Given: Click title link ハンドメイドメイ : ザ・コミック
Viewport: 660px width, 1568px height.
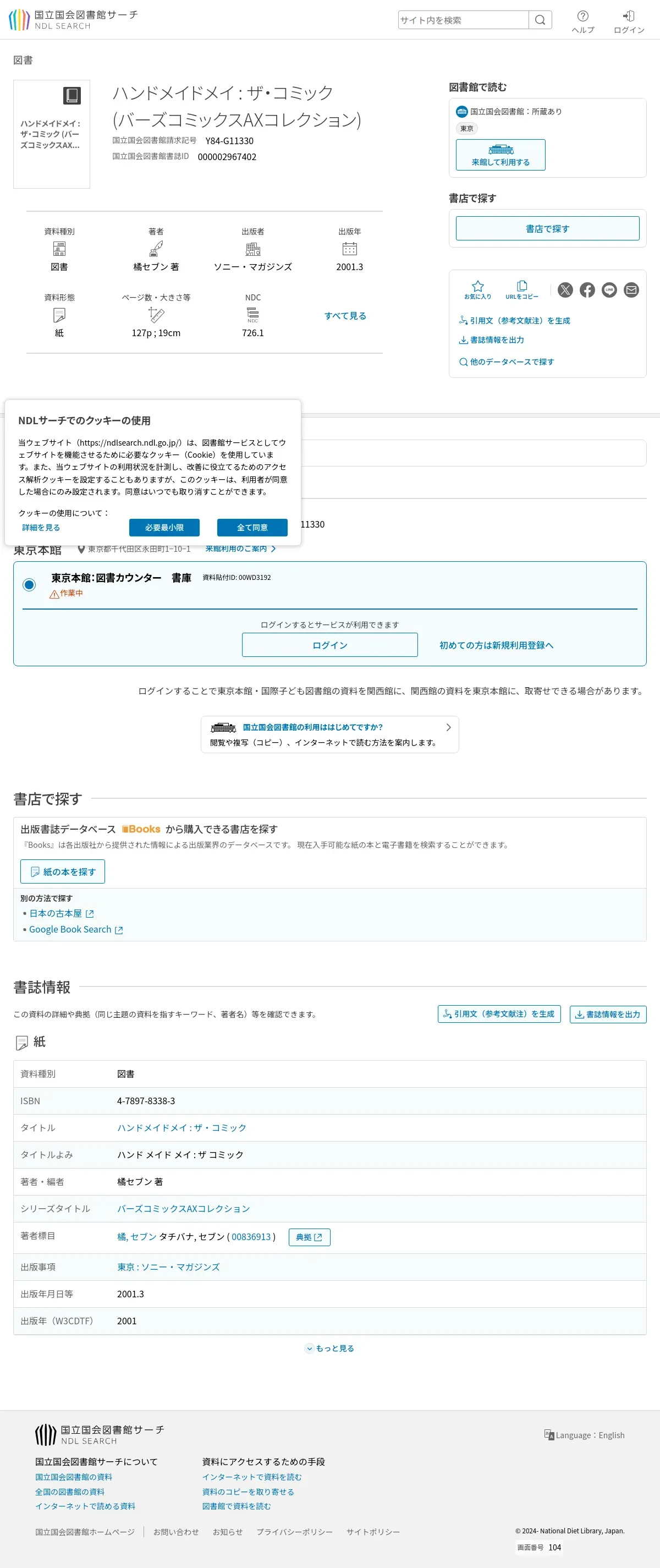Looking at the screenshot, I should click(x=182, y=1127).
